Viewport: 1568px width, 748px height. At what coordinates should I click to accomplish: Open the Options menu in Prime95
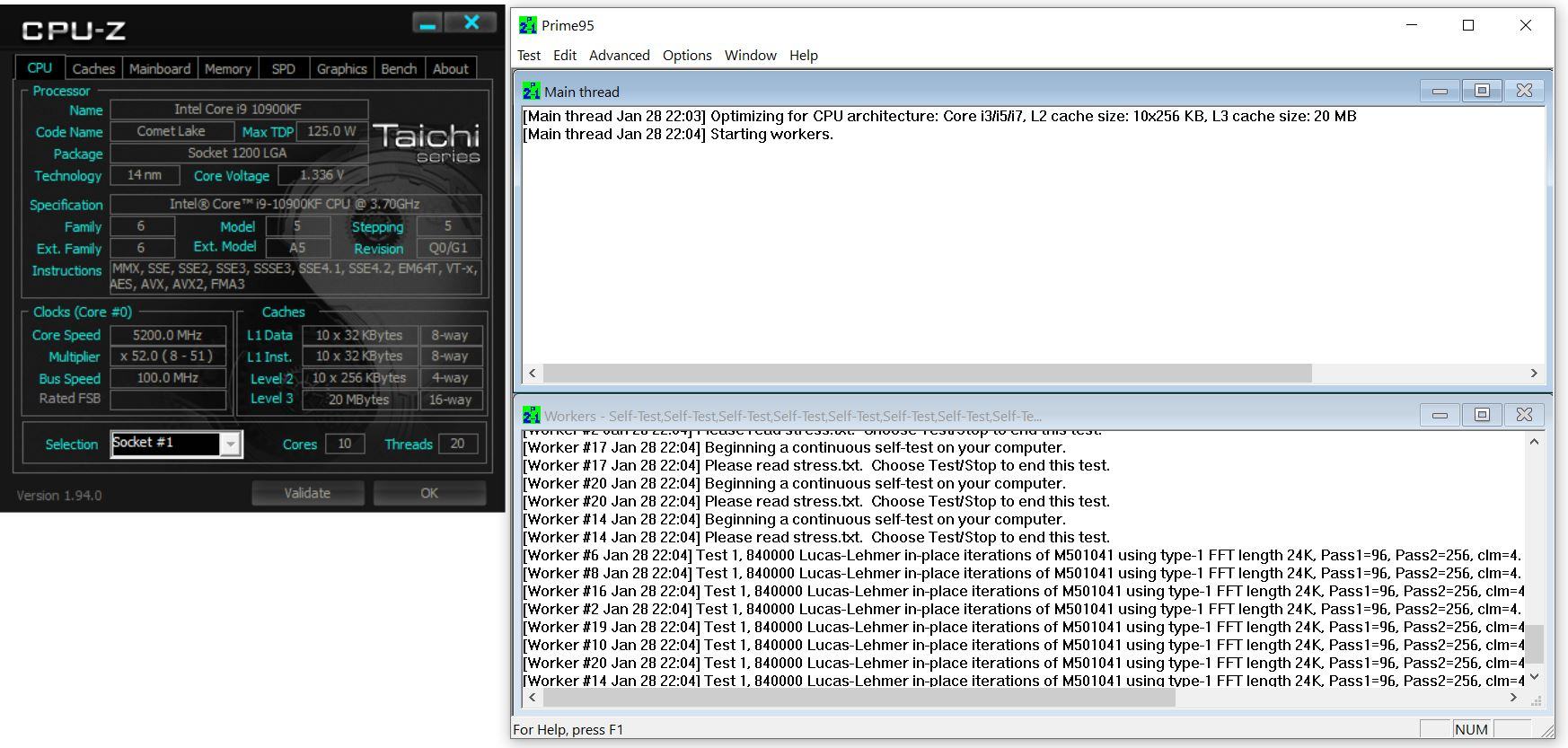(687, 56)
